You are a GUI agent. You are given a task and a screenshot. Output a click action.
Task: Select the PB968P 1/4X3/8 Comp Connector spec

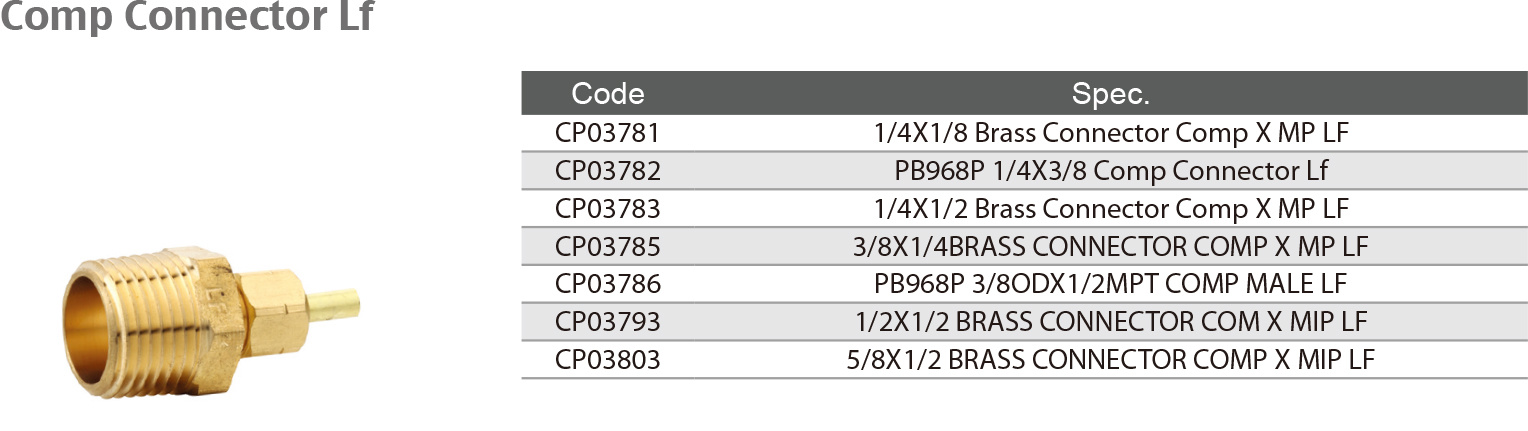click(x=1111, y=170)
